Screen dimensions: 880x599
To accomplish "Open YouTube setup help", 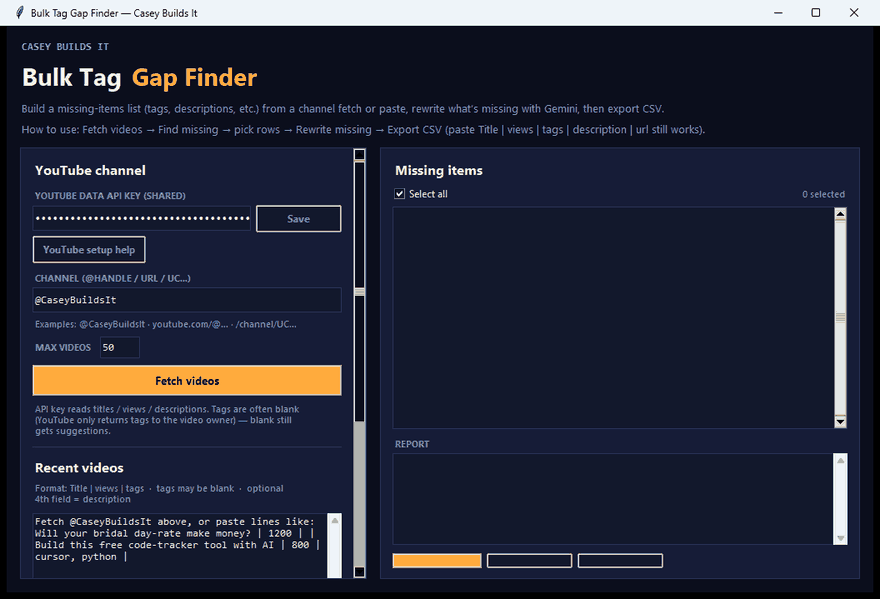I will 89,249.
